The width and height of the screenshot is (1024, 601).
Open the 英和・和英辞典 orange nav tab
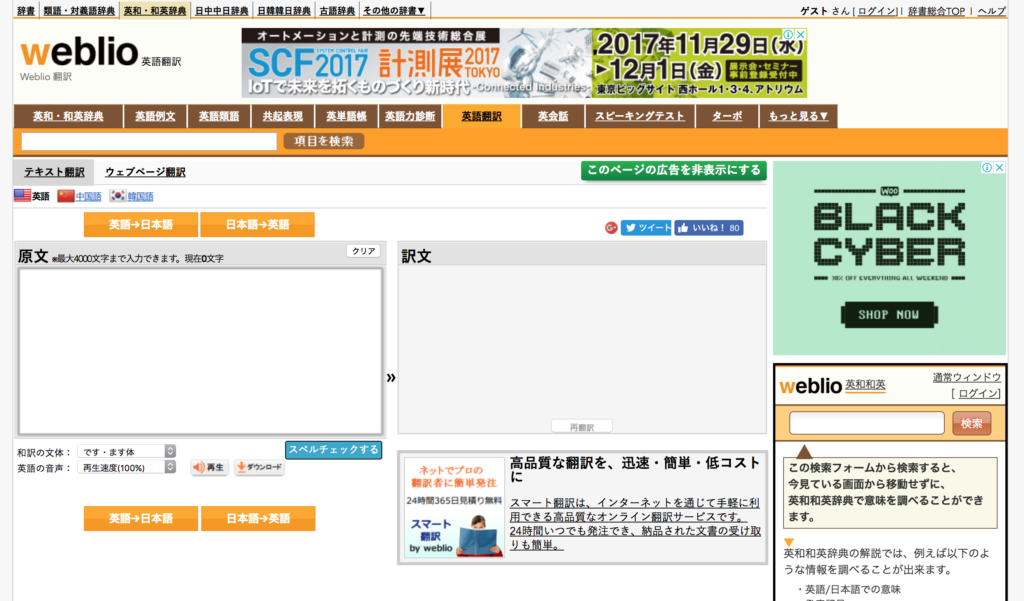pos(68,116)
